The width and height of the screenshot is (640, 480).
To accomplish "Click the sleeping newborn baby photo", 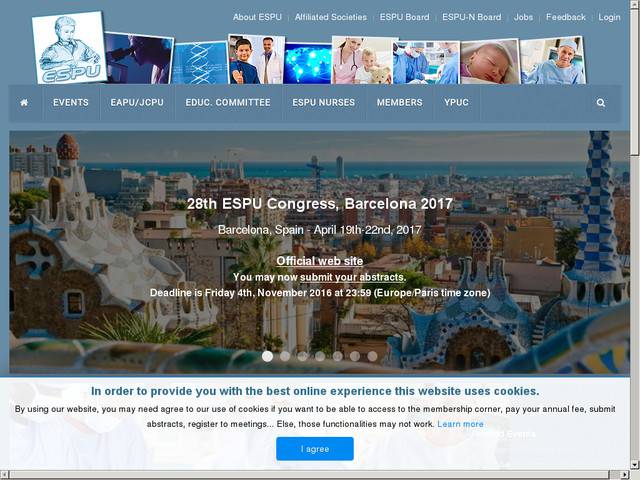I will point(490,62).
